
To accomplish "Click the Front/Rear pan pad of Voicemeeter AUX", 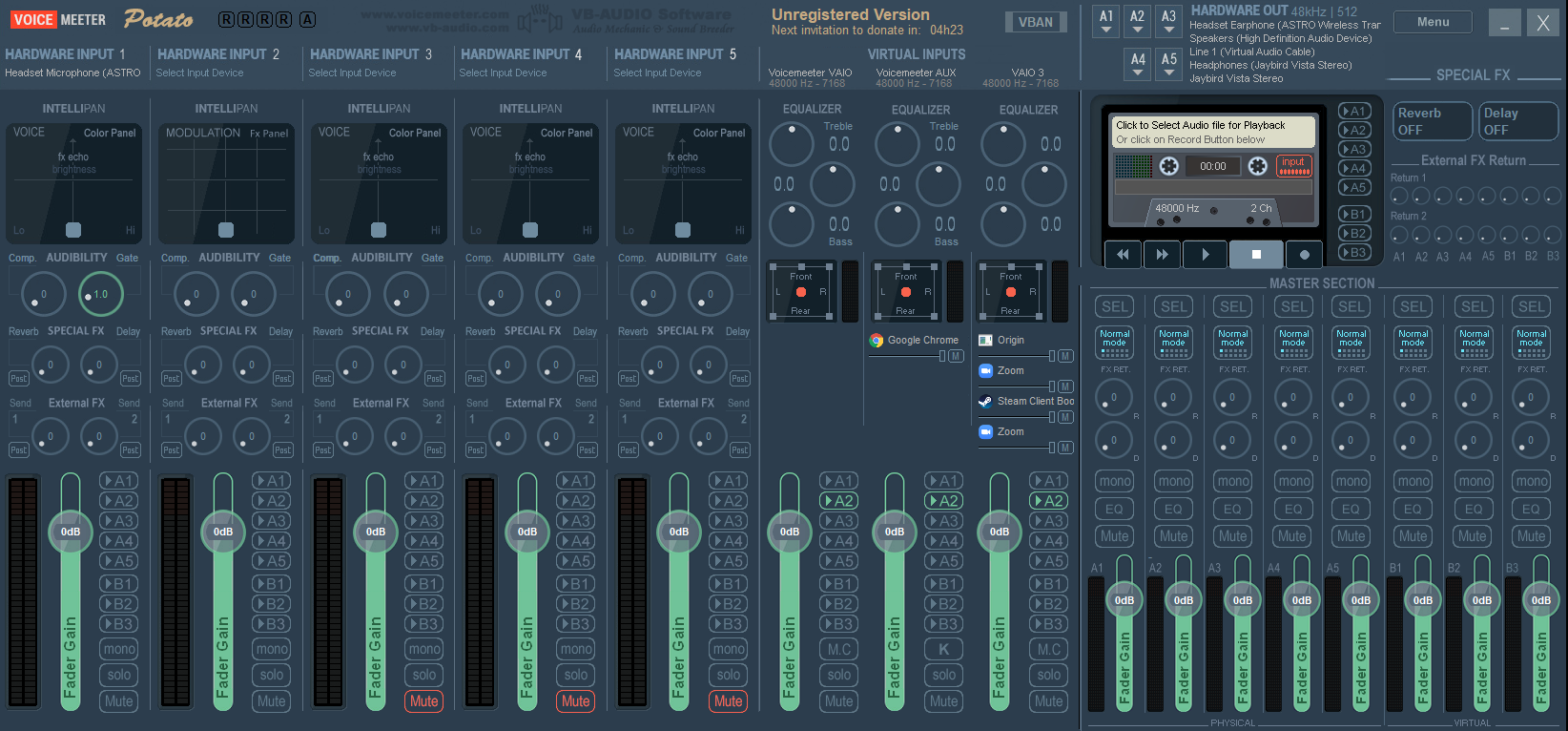I will point(906,292).
